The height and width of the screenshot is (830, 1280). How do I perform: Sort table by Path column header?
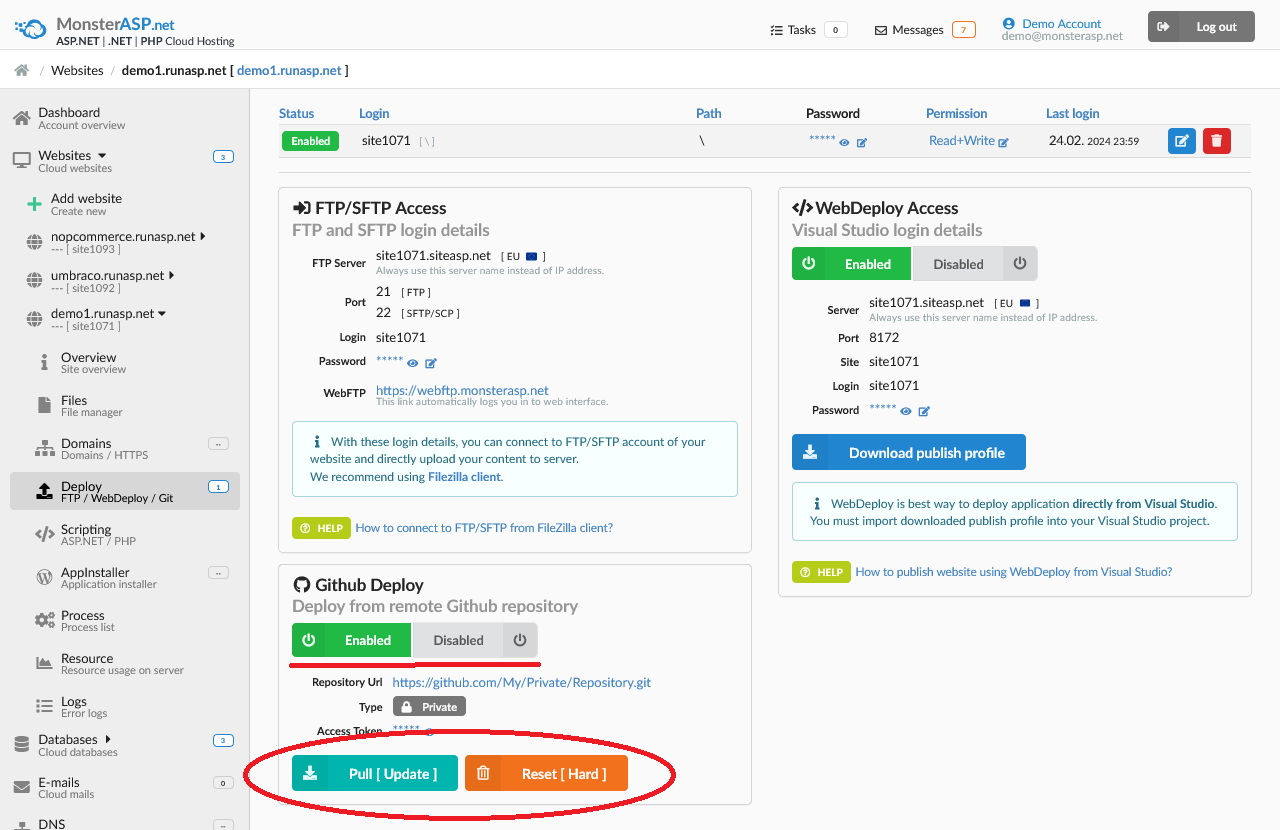[708, 113]
